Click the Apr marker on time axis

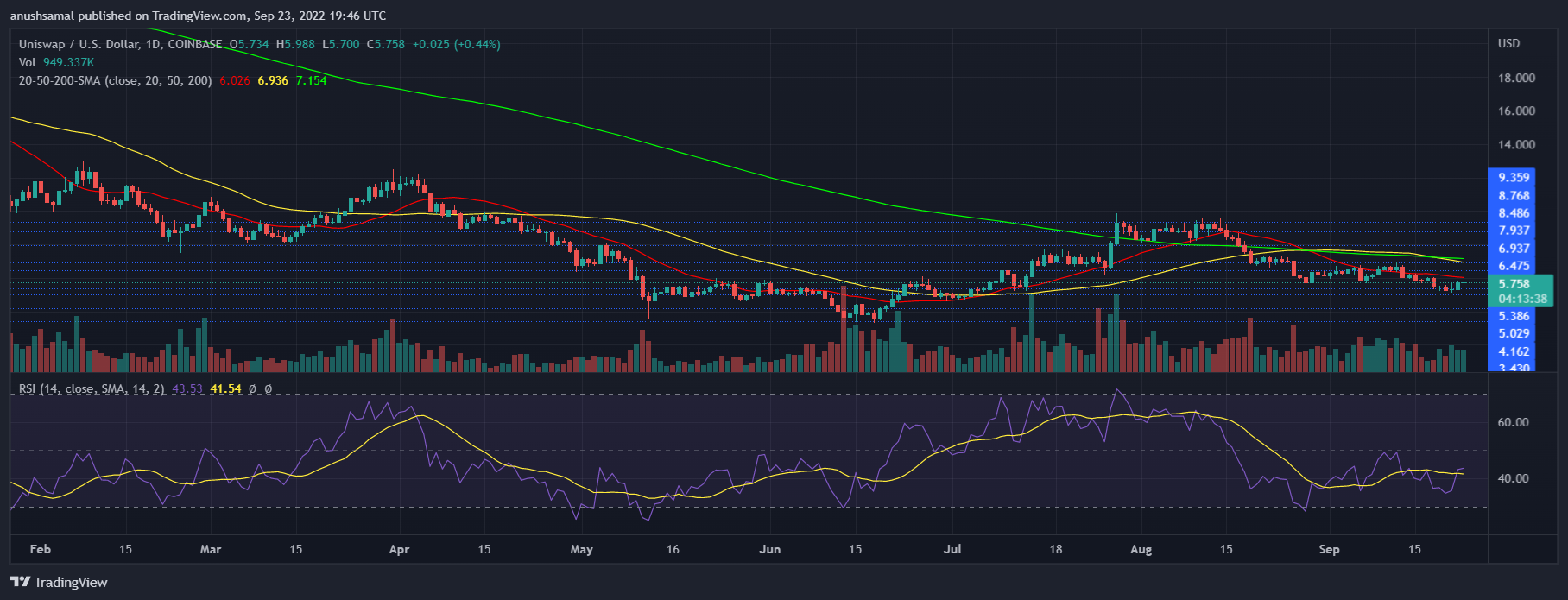tap(399, 549)
